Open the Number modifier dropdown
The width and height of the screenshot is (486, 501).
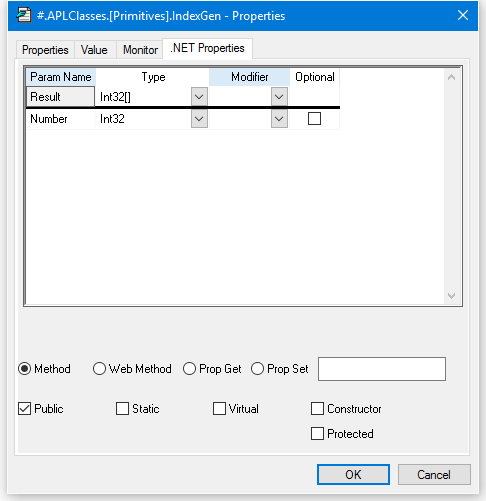[279, 119]
